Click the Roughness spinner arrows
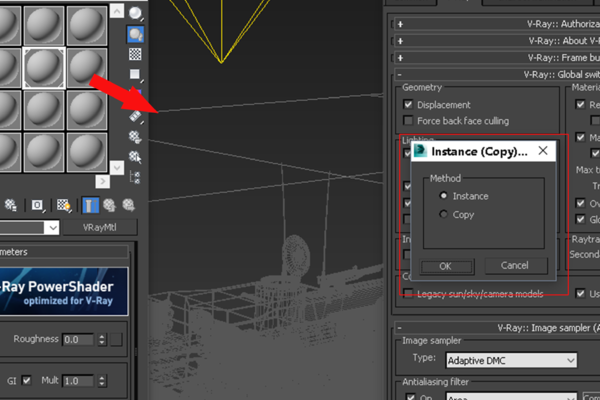The height and width of the screenshot is (400, 600). 101,340
